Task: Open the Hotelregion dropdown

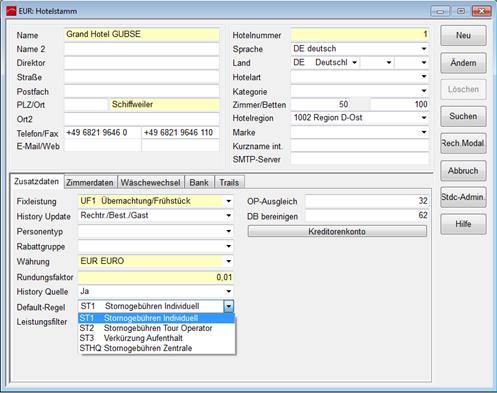Action: click(424, 118)
